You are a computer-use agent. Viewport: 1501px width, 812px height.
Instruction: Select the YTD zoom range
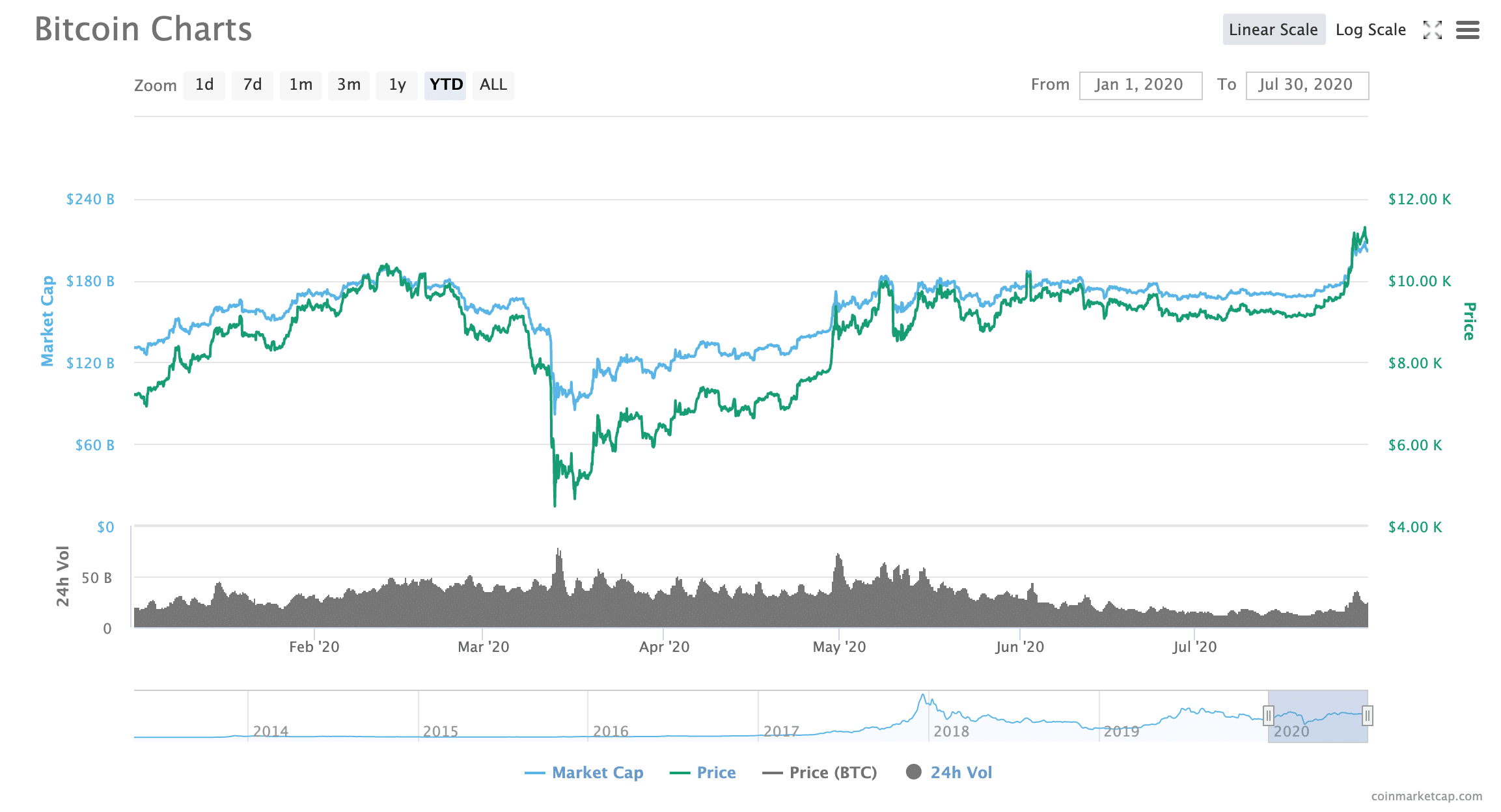[445, 85]
